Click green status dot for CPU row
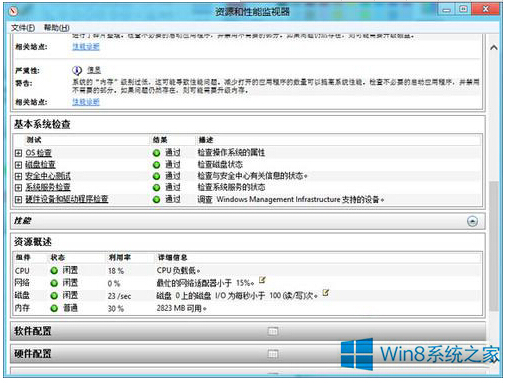The height and width of the screenshot is (383, 508). [54, 271]
